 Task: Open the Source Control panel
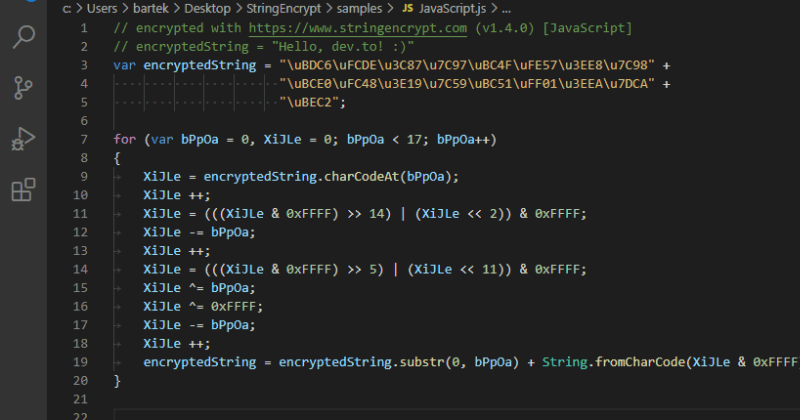23,88
